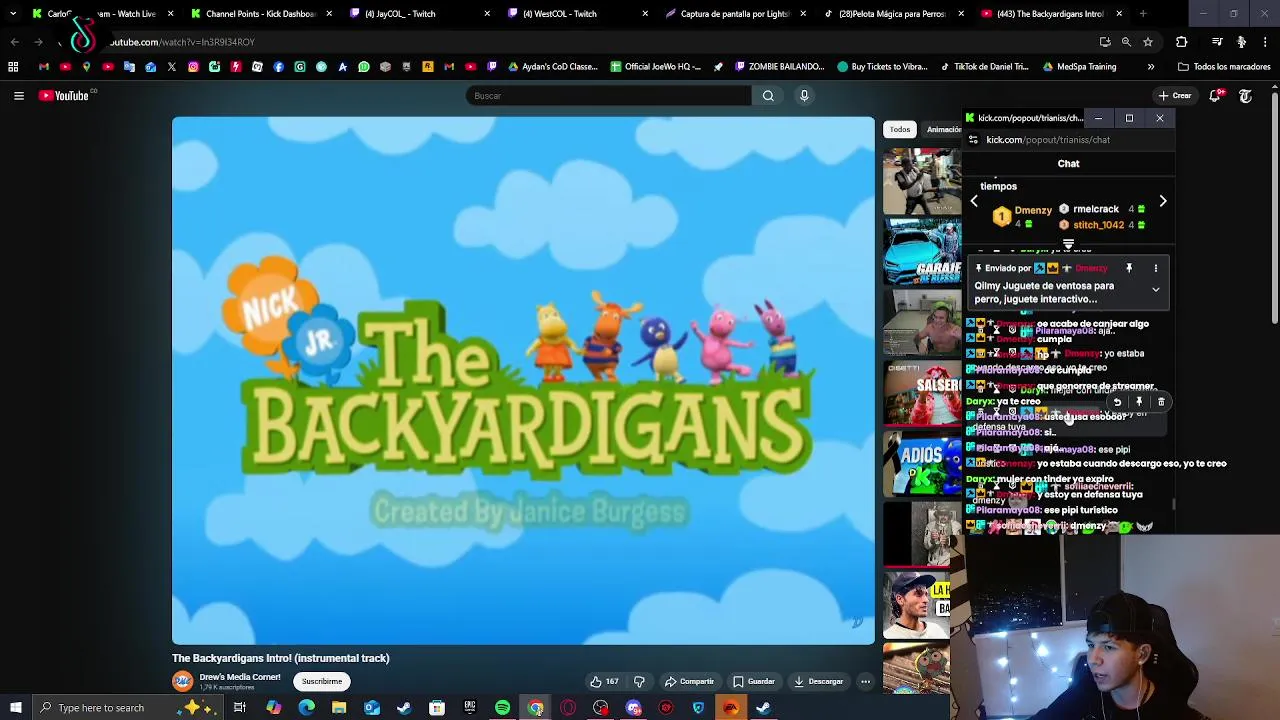Switch to Pelota Mágica para Perros tab
1280x720 pixels.
click(x=890, y=14)
